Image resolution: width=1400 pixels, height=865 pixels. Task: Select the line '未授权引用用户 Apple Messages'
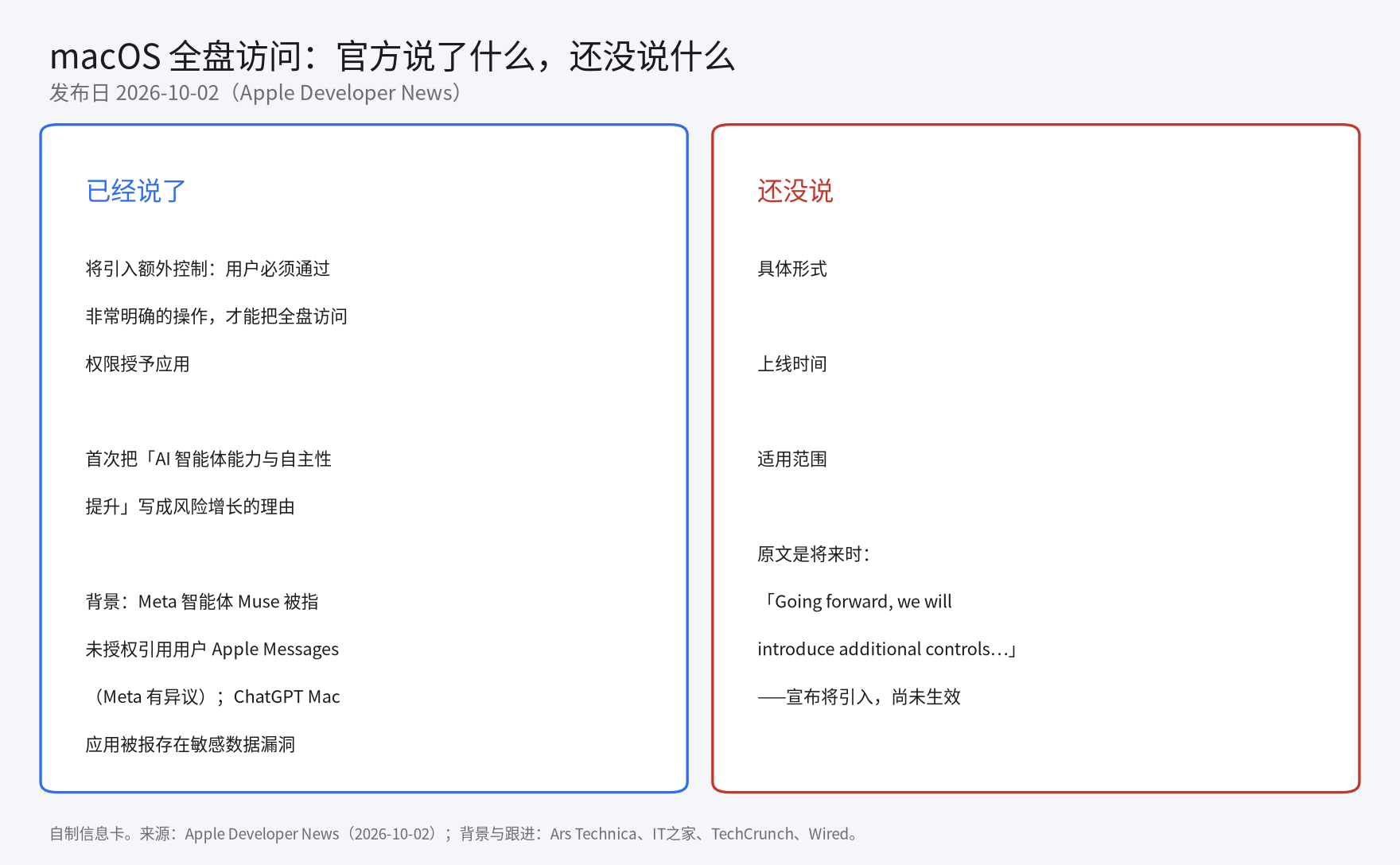pos(212,650)
